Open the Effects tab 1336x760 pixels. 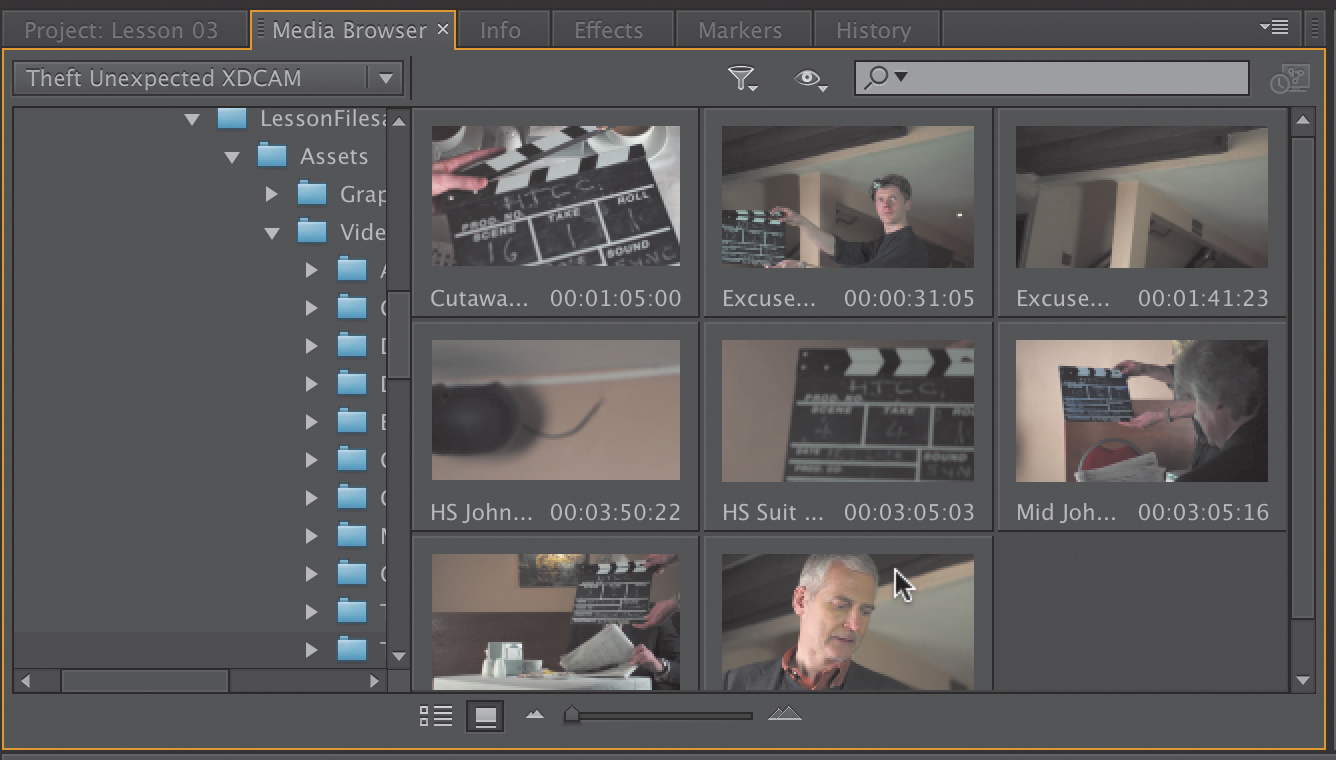pos(608,30)
